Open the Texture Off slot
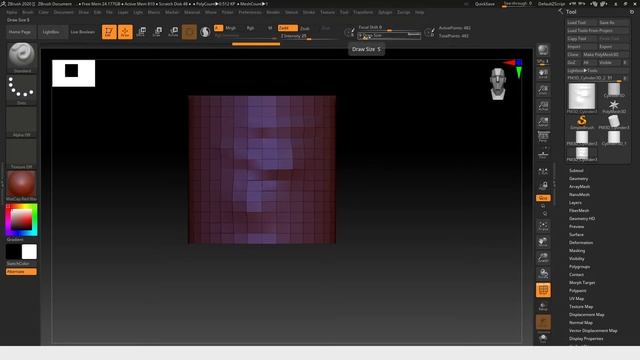 tap(22, 154)
